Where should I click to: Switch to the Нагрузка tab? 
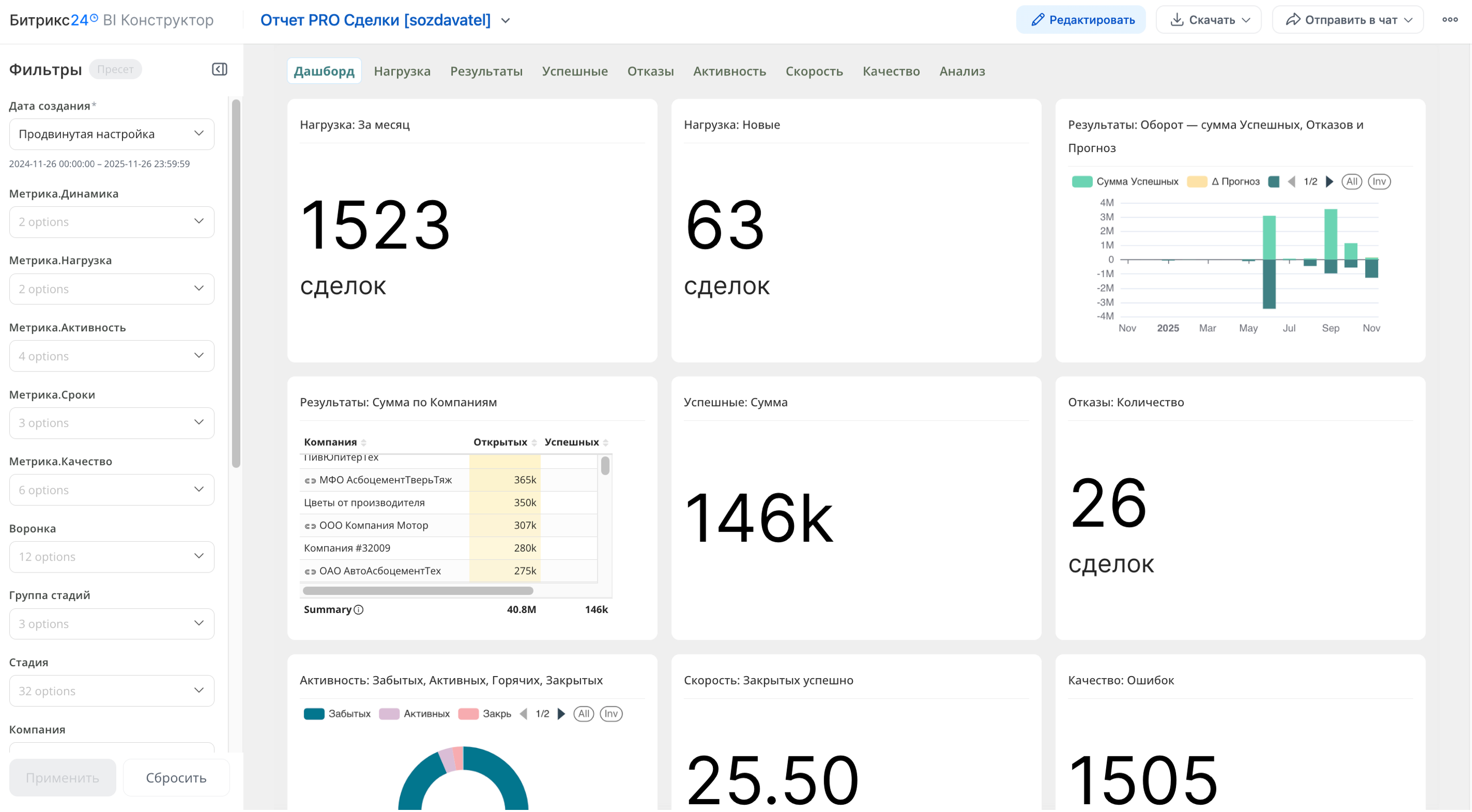(402, 71)
